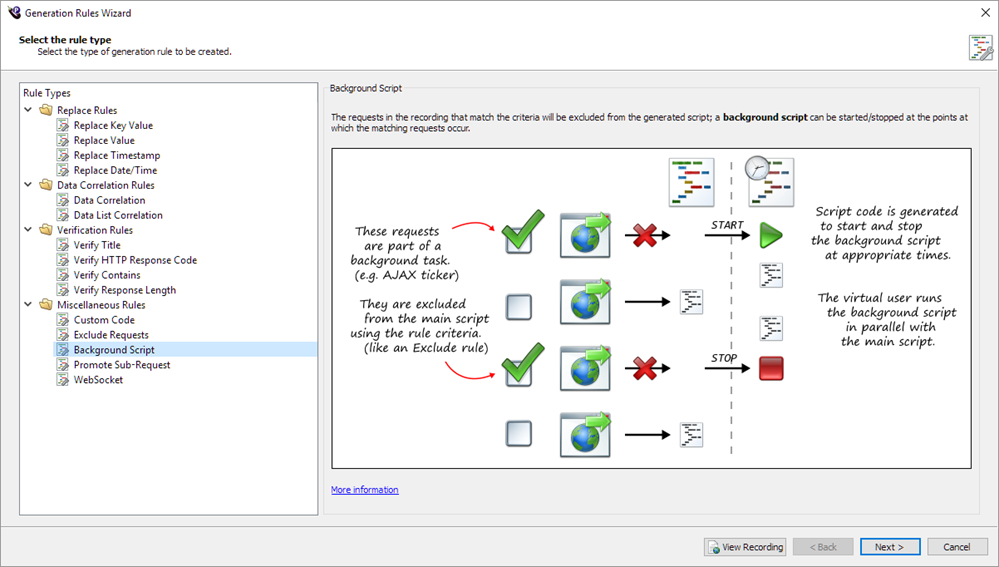Collapse the Verification Rules group
Image resolution: width=999 pixels, height=567 pixels.
pos(28,231)
